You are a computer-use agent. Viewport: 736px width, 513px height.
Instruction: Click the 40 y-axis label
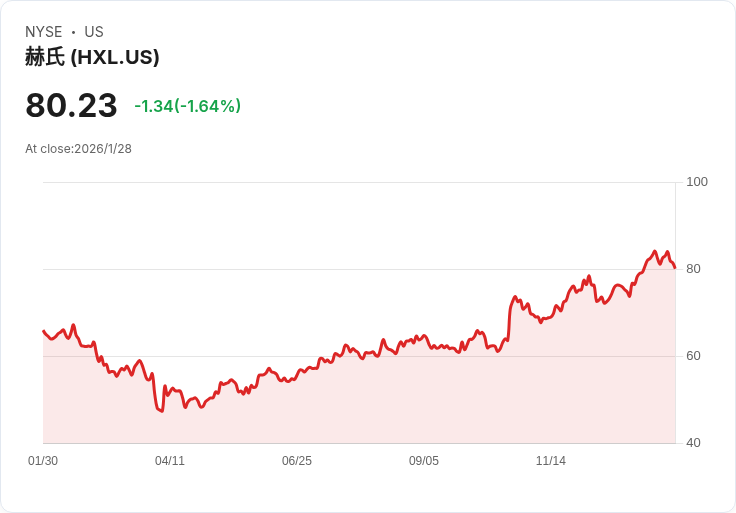[693, 443]
